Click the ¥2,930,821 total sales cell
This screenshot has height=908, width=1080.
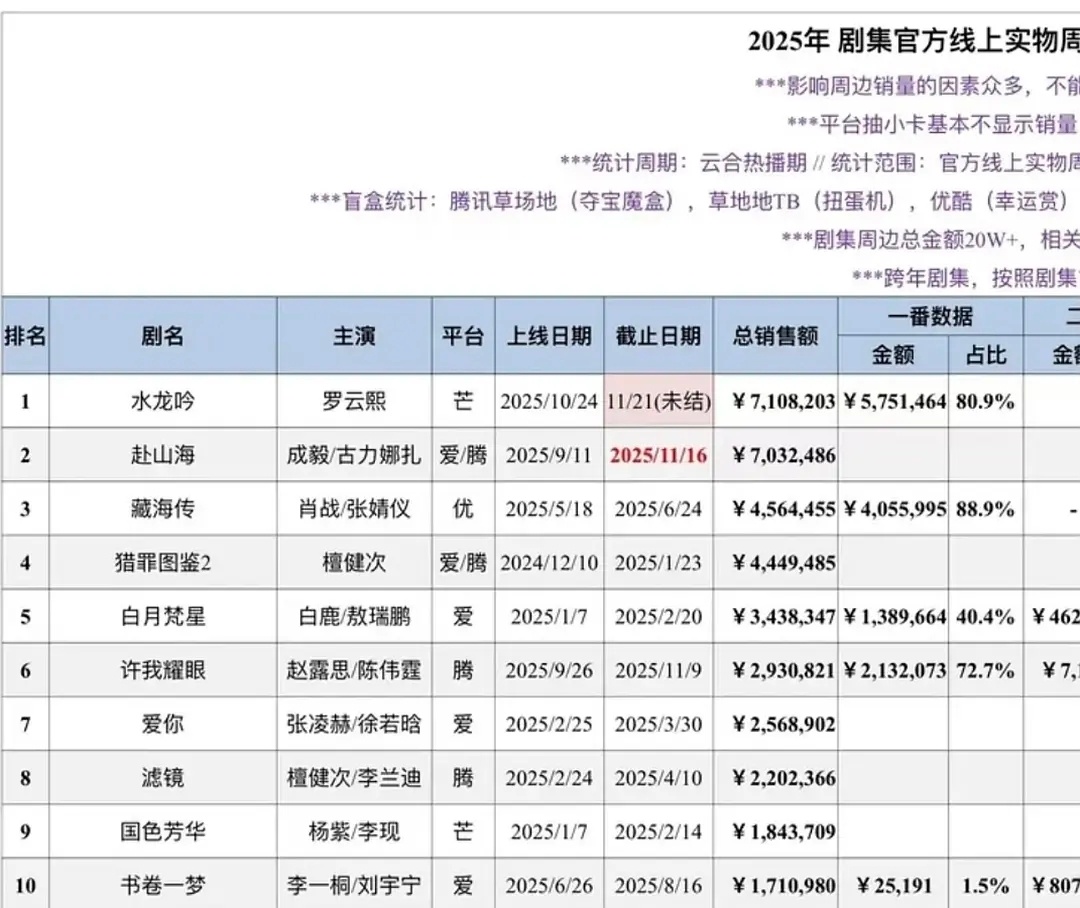(776, 670)
